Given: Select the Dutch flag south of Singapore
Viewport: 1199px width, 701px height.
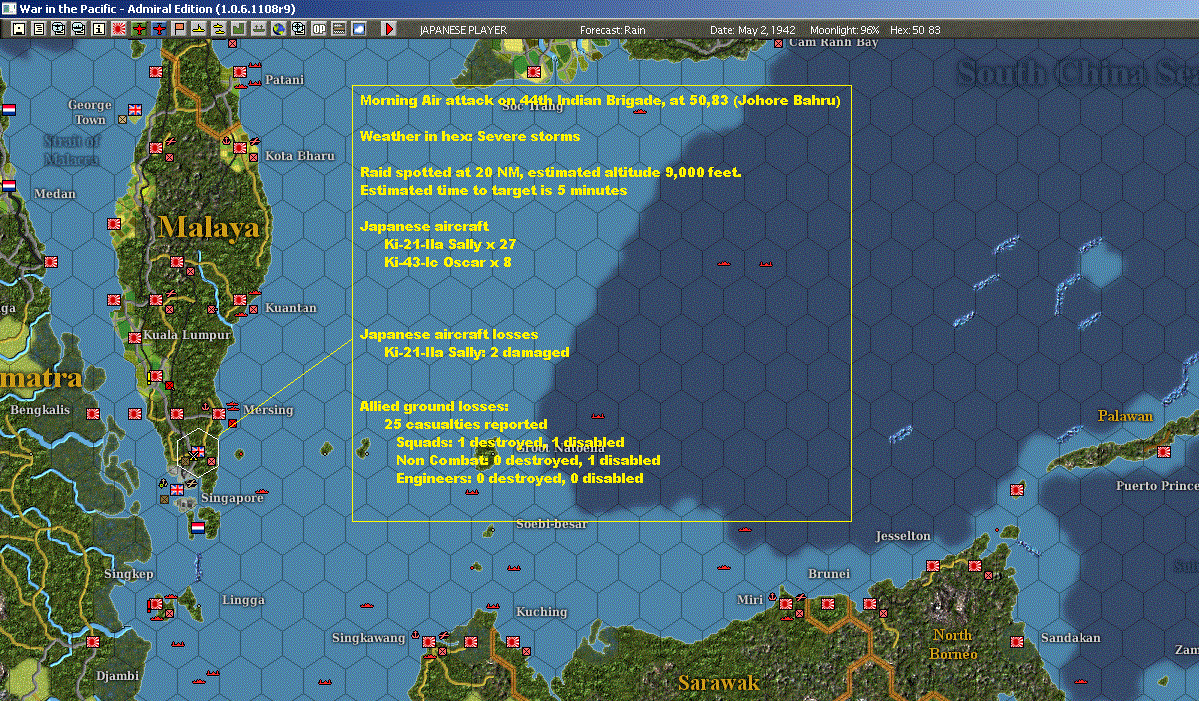Looking at the screenshot, I should tap(198, 527).
